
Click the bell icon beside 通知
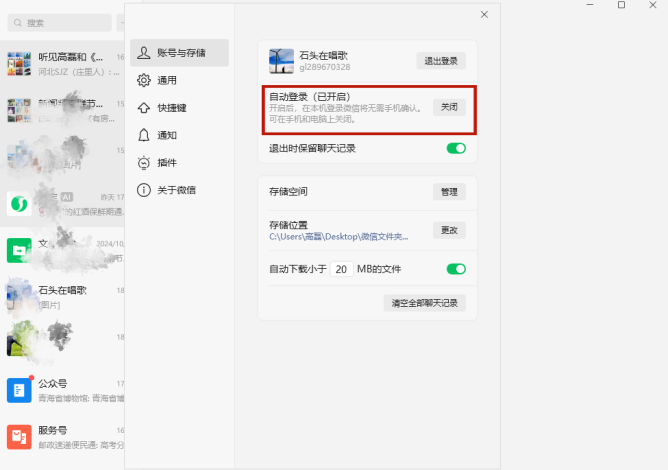tap(144, 135)
